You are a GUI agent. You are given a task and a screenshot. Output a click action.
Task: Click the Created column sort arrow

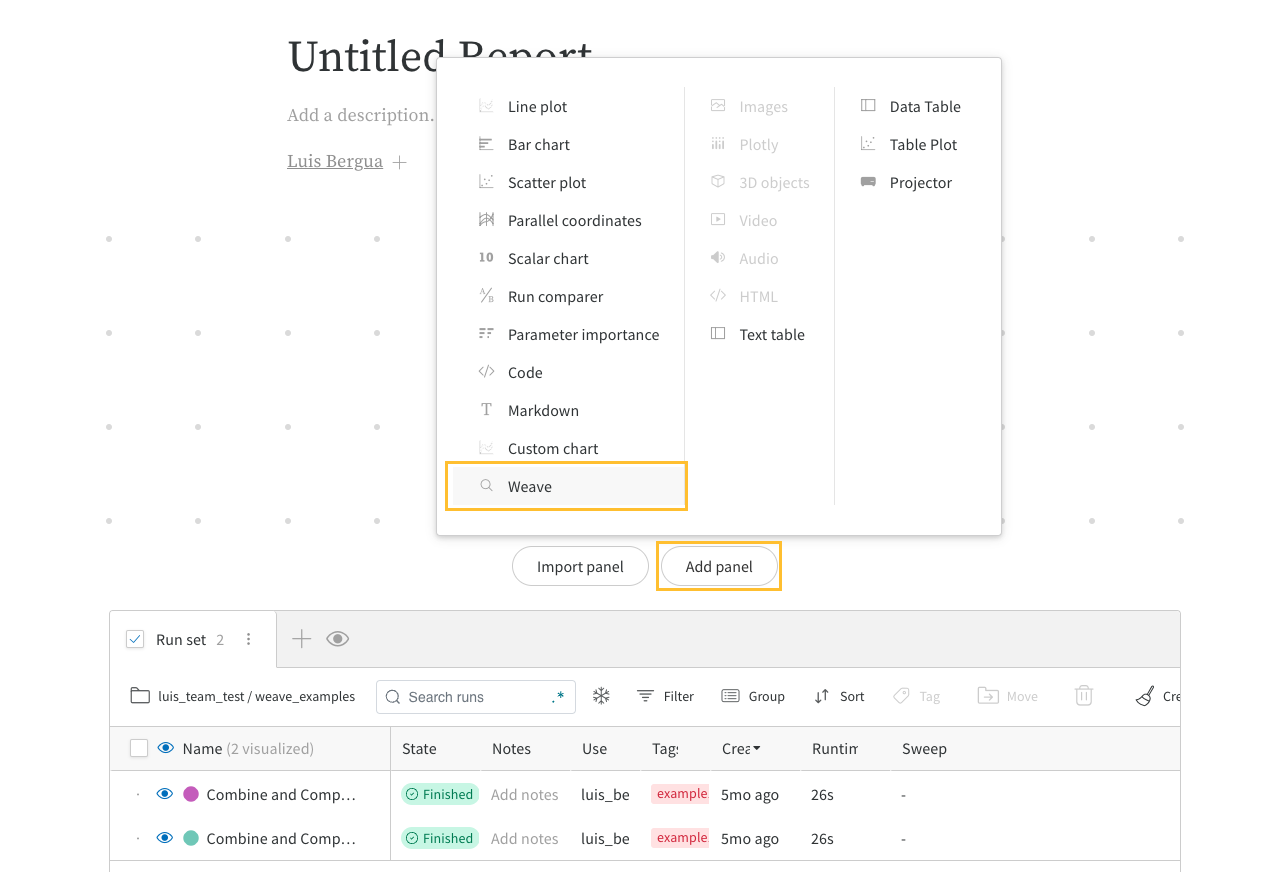tap(757, 749)
